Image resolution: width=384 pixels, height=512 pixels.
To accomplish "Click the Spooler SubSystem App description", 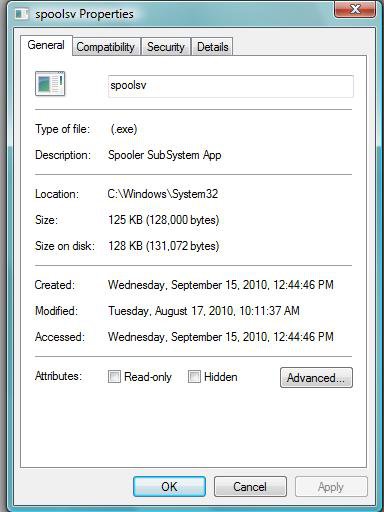I will 165,155.
